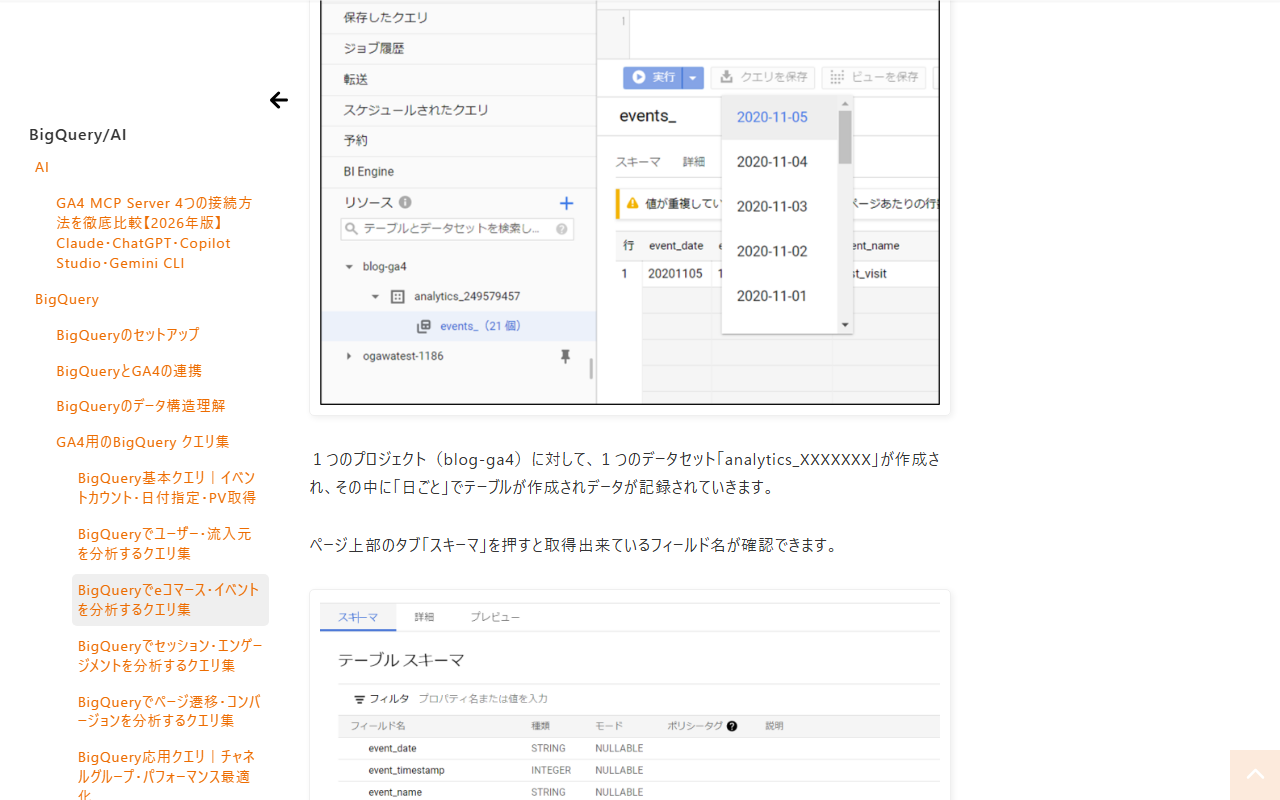
Task: Open the BigQueryのデータ構造理解 link
Action: [x=141, y=406]
